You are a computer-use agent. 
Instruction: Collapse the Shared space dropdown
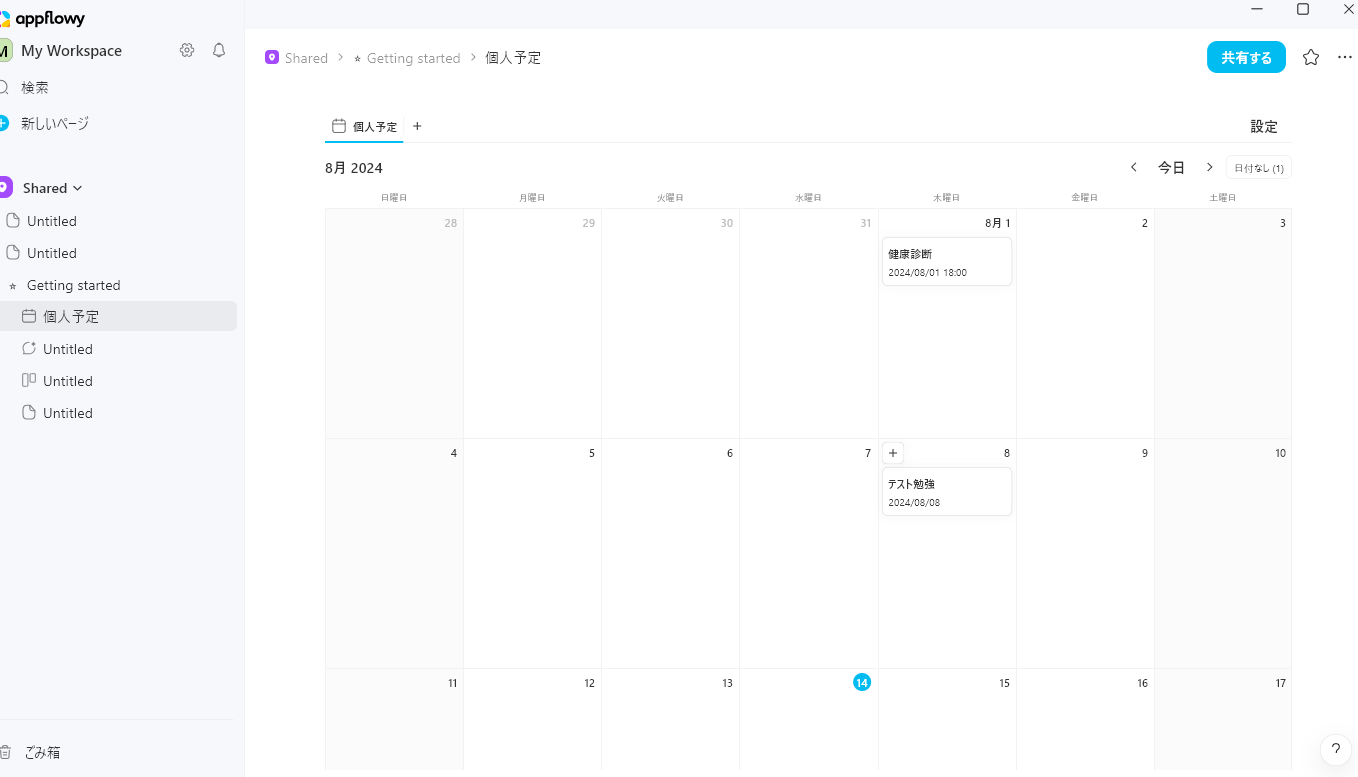pyautogui.click(x=77, y=188)
